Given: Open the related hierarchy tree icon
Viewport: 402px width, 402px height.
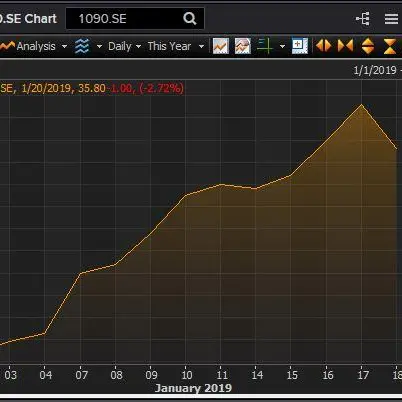Looking at the screenshot, I should pyautogui.click(x=363, y=19).
